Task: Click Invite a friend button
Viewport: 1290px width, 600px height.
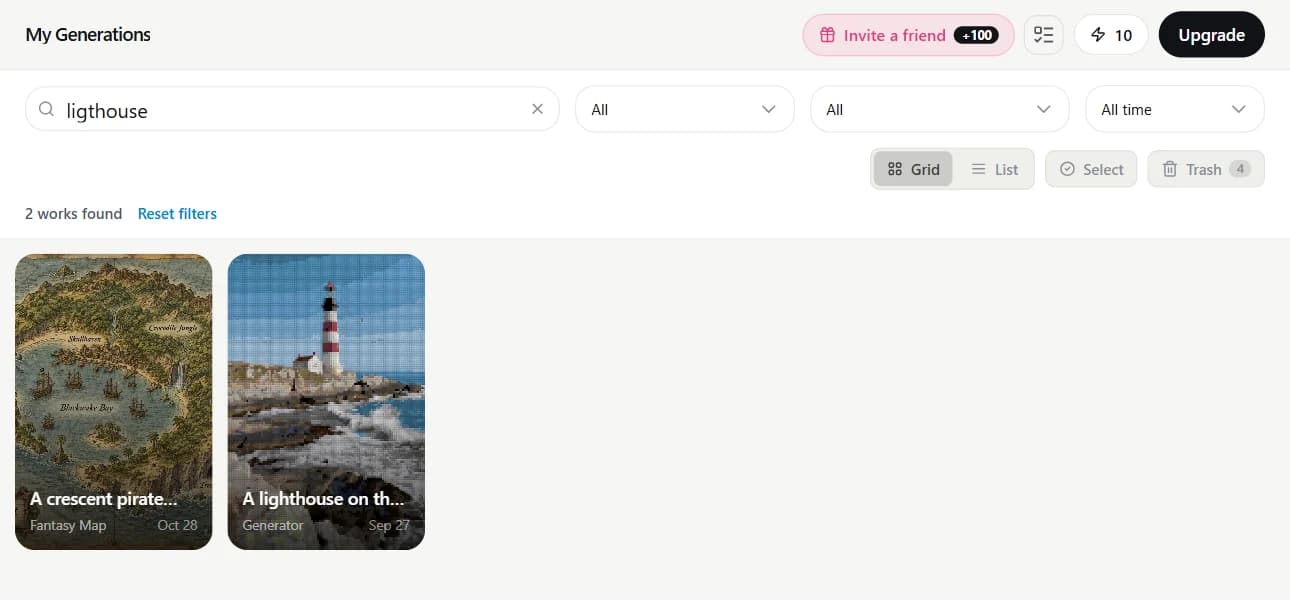Action: pyautogui.click(x=908, y=35)
